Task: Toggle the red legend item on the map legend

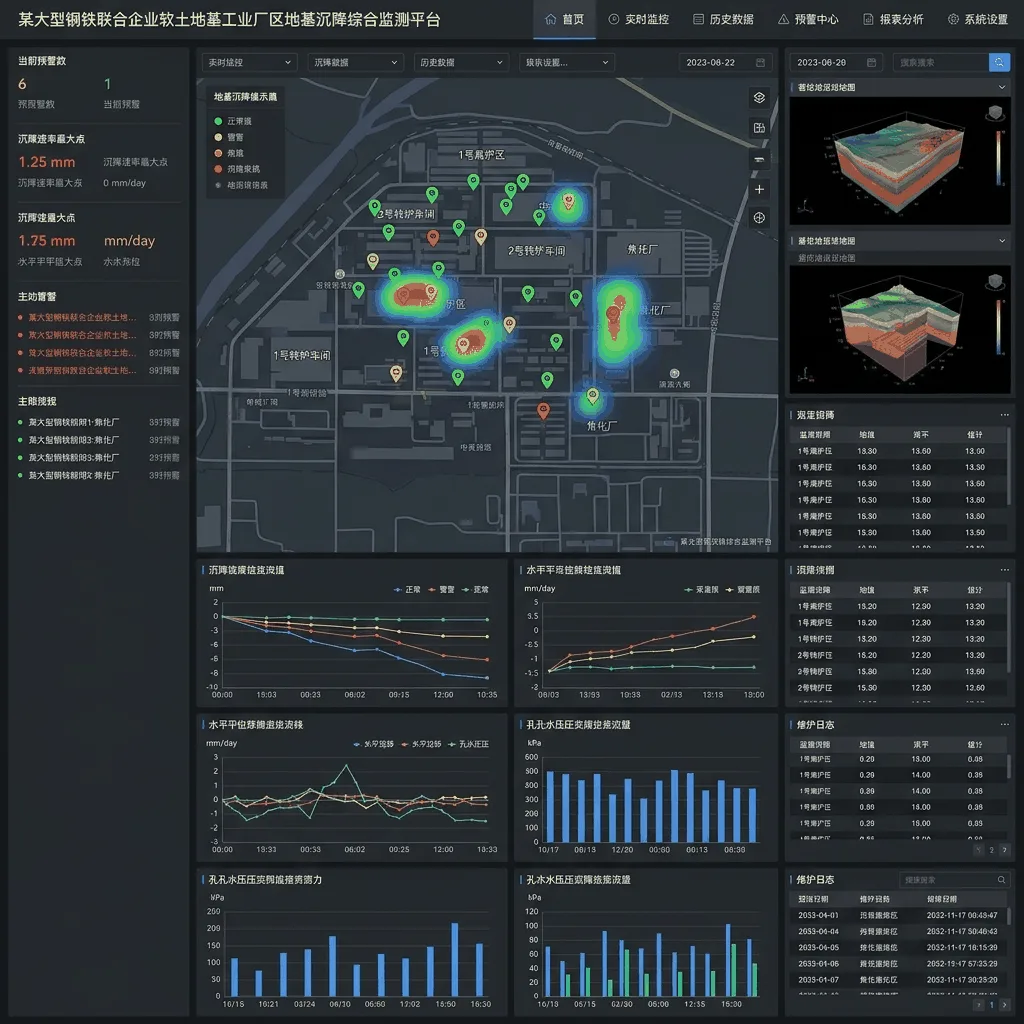Action: pos(237,169)
